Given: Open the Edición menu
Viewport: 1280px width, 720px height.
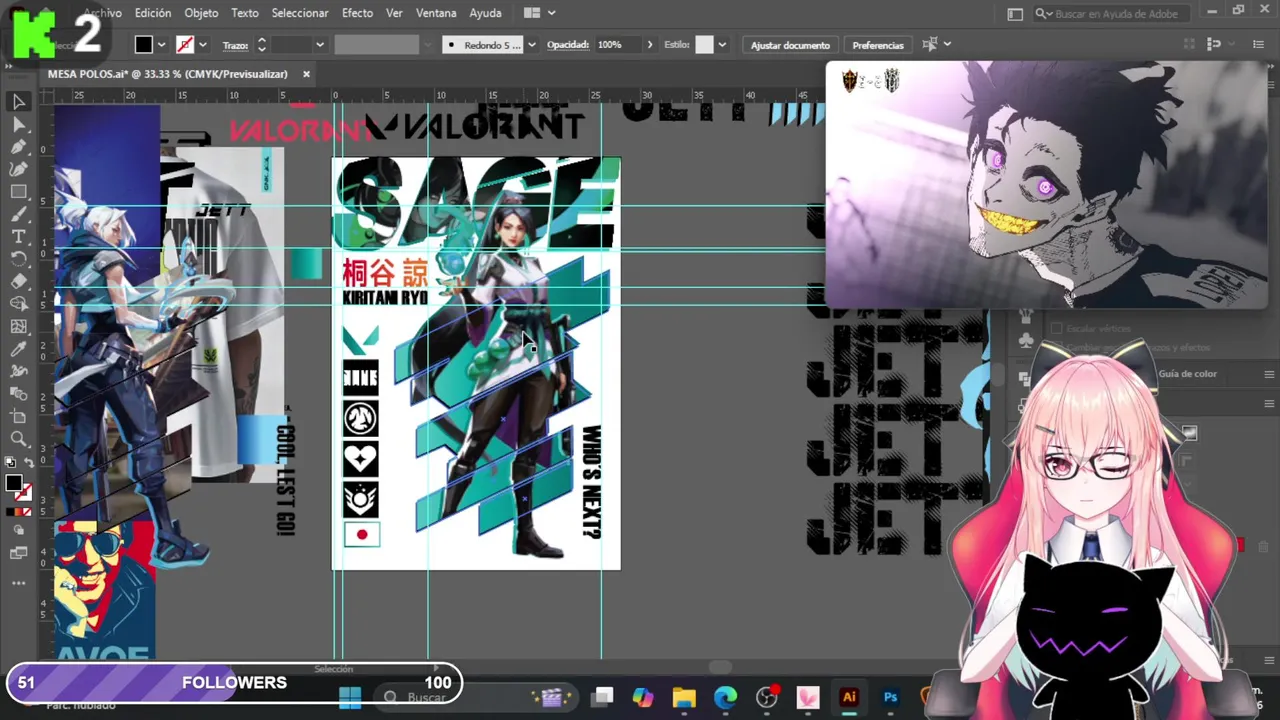Looking at the screenshot, I should pos(153,13).
